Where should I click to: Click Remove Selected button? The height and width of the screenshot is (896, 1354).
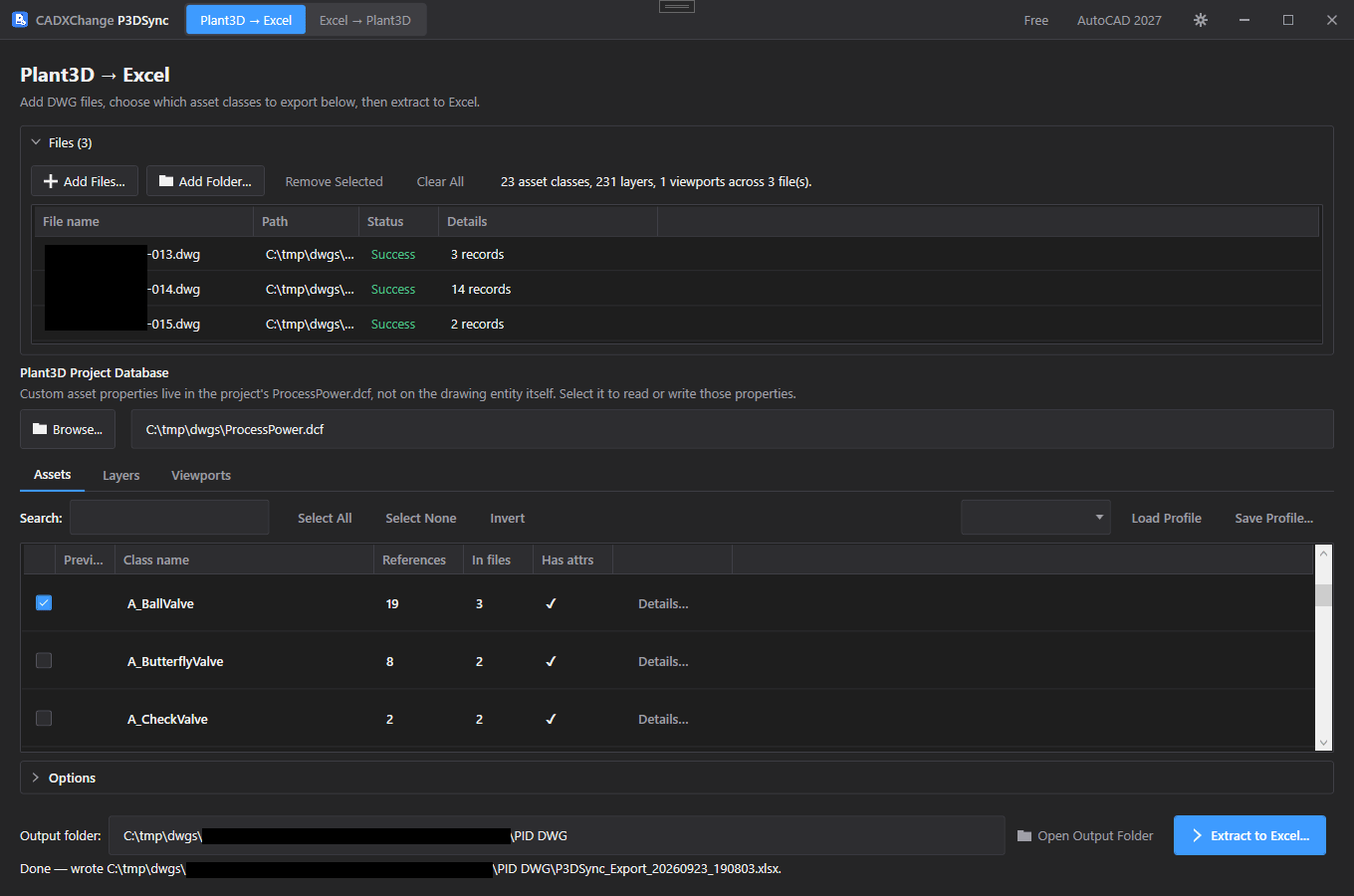(334, 181)
